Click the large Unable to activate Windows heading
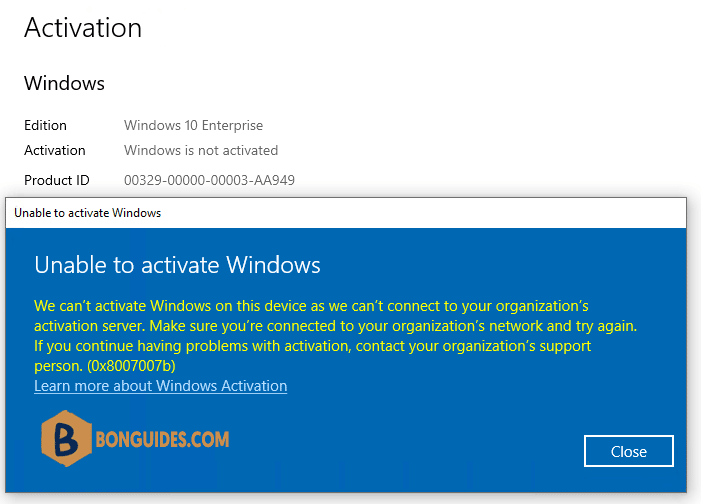Viewport: 701px width, 504px height. point(177,265)
